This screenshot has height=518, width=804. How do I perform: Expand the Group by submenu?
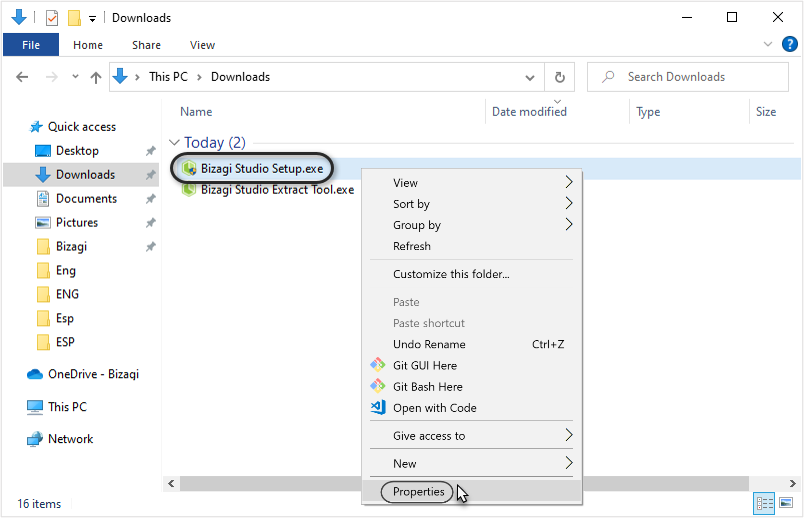tap(568, 224)
